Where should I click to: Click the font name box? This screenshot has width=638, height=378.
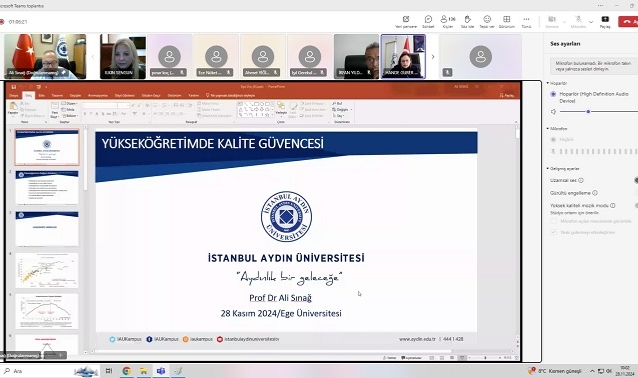(x=100, y=105)
